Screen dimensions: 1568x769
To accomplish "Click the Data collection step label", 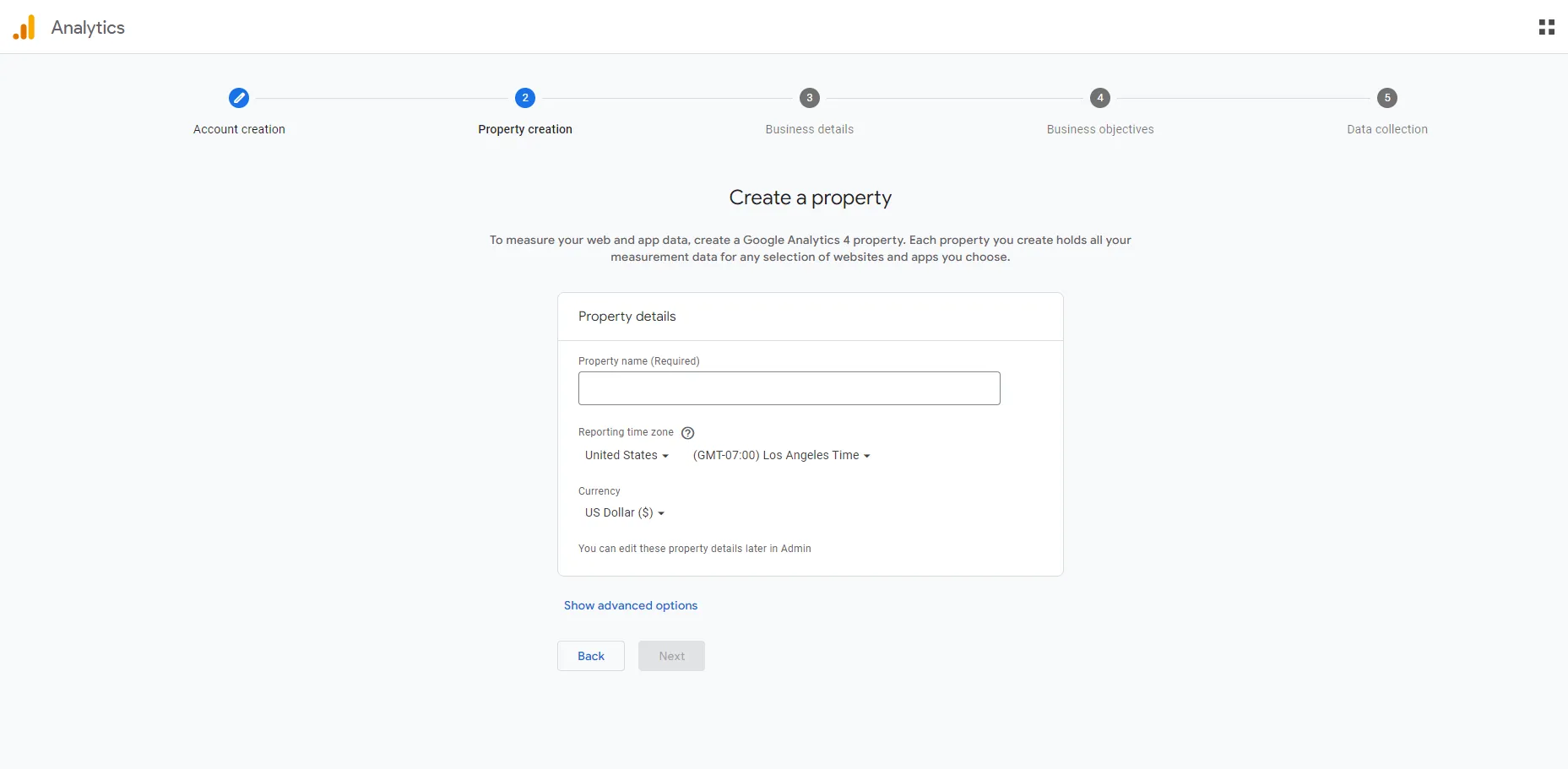I will click(1386, 129).
